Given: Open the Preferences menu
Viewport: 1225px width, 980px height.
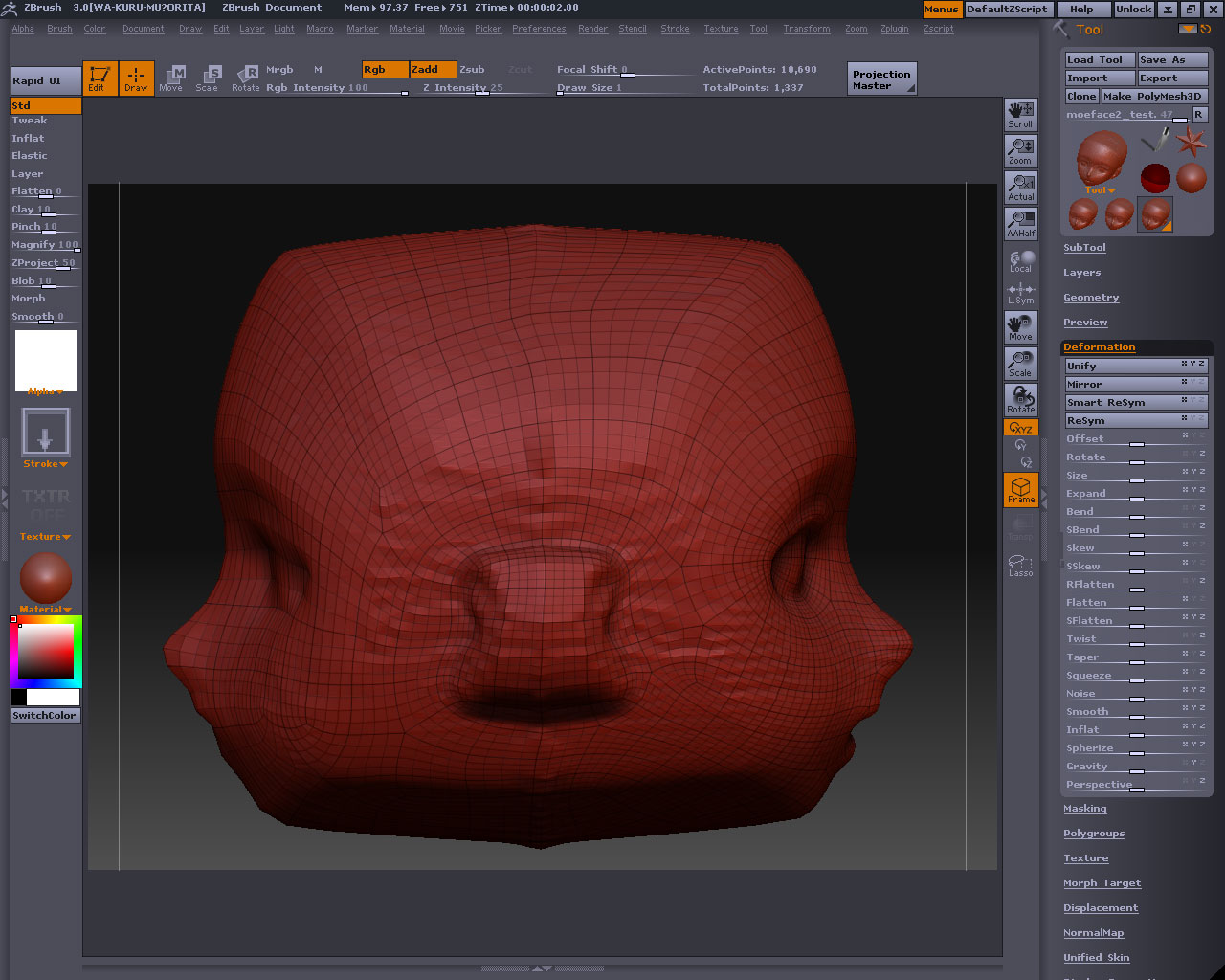Looking at the screenshot, I should tap(538, 29).
